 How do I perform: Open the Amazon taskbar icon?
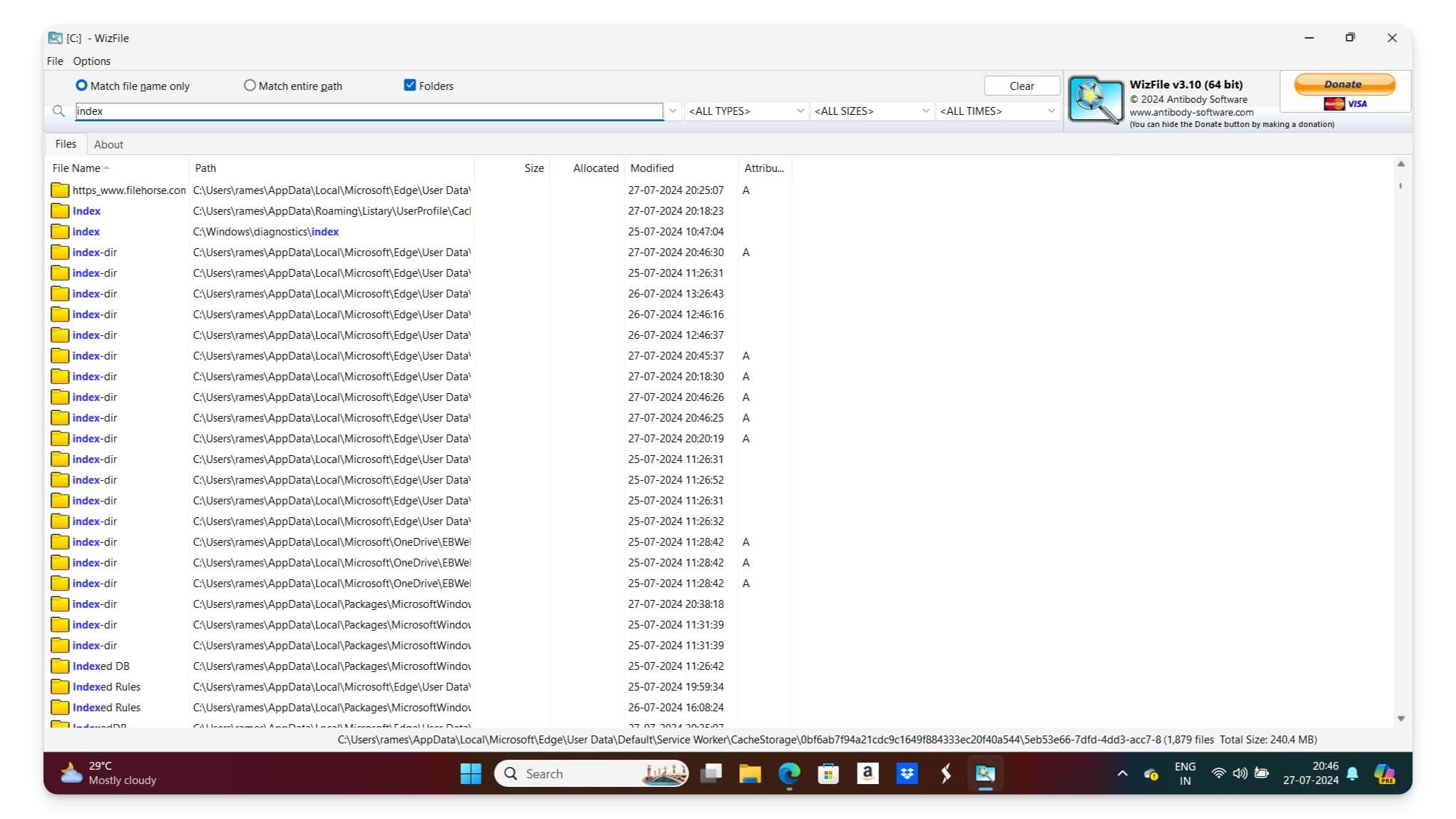click(867, 773)
